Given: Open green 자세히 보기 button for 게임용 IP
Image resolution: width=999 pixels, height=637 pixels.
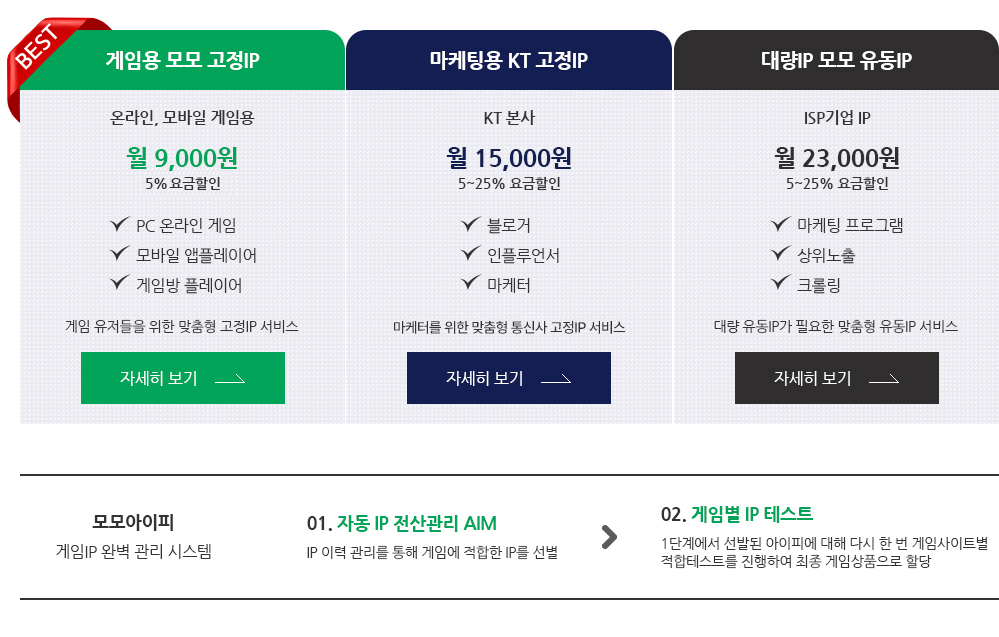Looking at the screenshot, I should [183, 378].
